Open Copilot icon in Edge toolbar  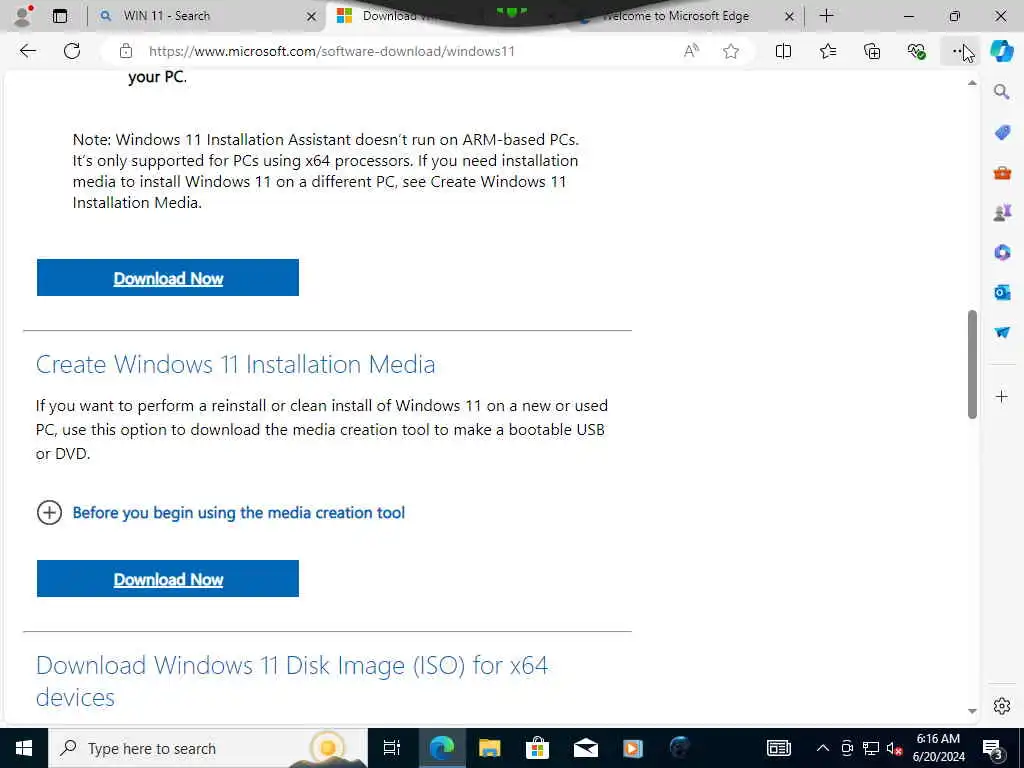(x=1001, y=51)
